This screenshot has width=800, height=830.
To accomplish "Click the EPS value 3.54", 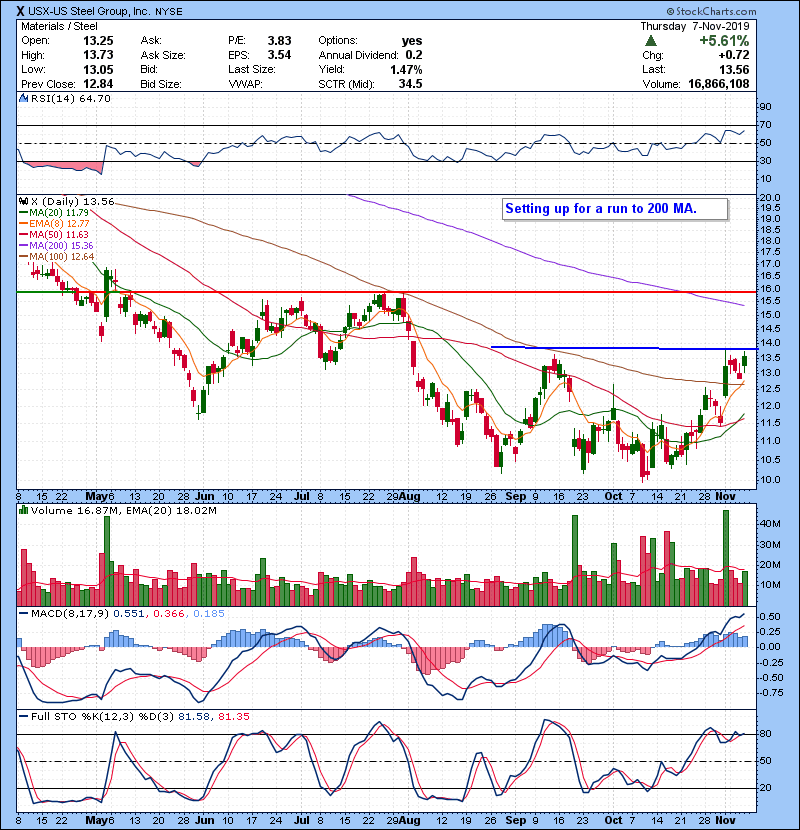I will click(x=279, y=55).
